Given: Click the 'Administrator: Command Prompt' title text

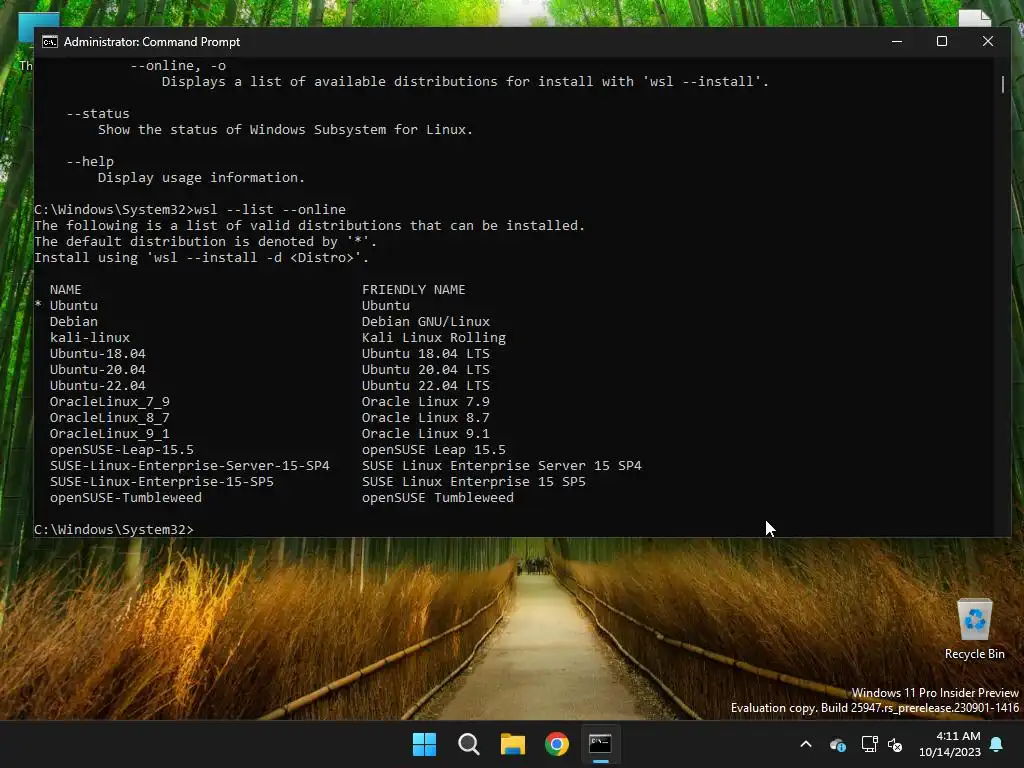Looking at the screenshot, I should [x=152, y=42].
